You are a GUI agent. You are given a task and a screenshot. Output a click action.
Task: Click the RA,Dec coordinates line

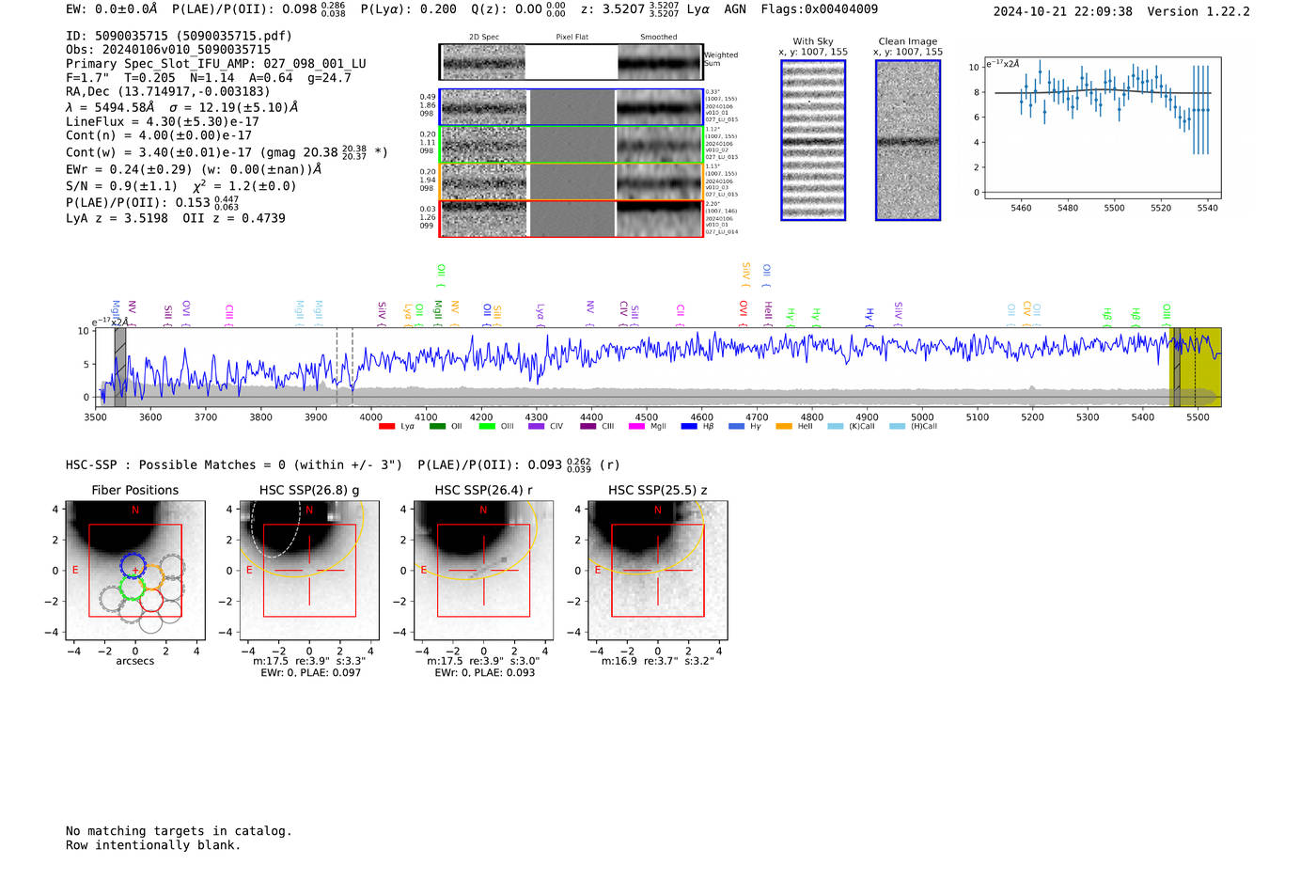click(167, 91)
